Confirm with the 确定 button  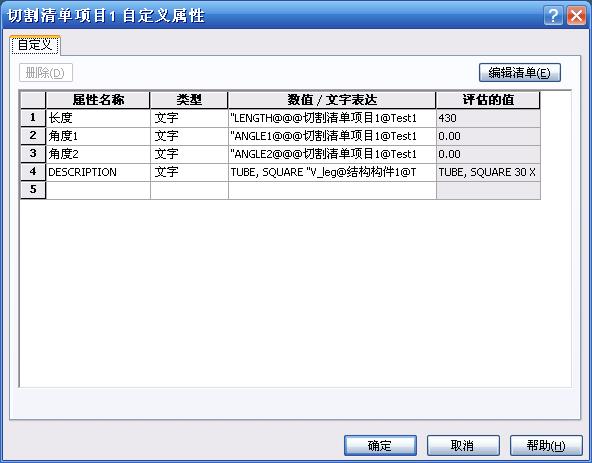click(x=380, y=446)
